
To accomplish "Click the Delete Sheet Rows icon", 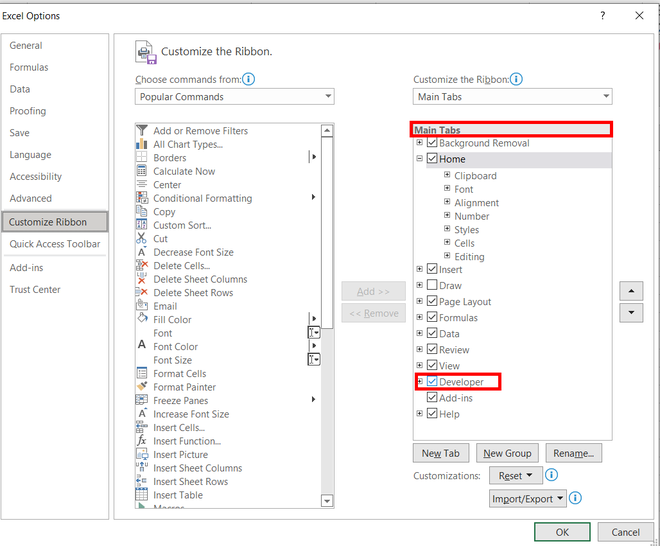I will (142, 292).
